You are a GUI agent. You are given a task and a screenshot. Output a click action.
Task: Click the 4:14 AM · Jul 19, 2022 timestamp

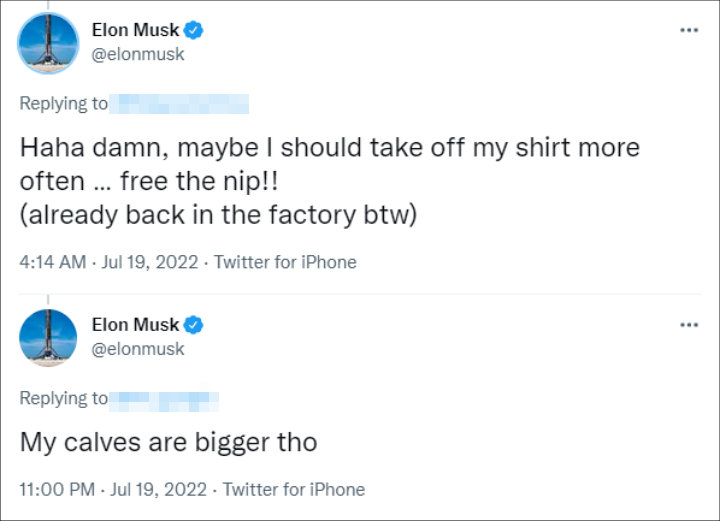[x=107, y=262]
